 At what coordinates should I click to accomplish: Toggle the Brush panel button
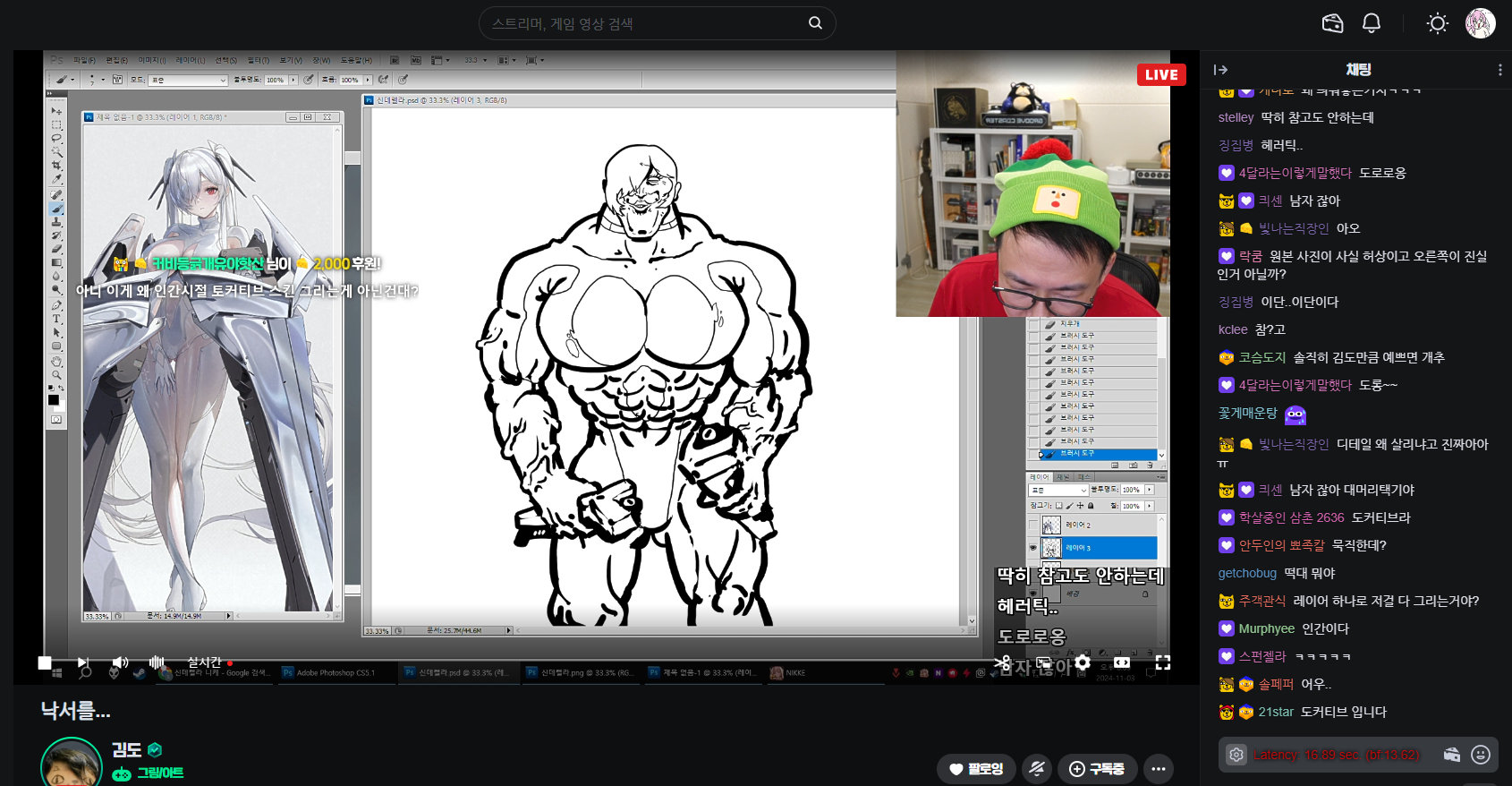[x=117, y=80]
